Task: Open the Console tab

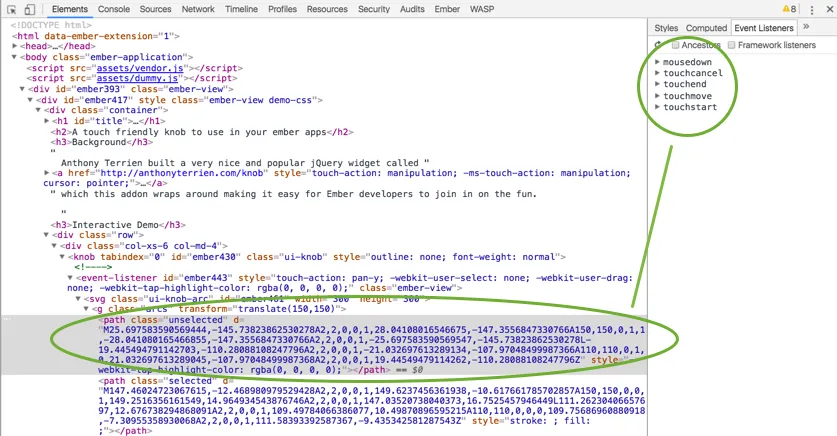Action: (x=114, y=9)
